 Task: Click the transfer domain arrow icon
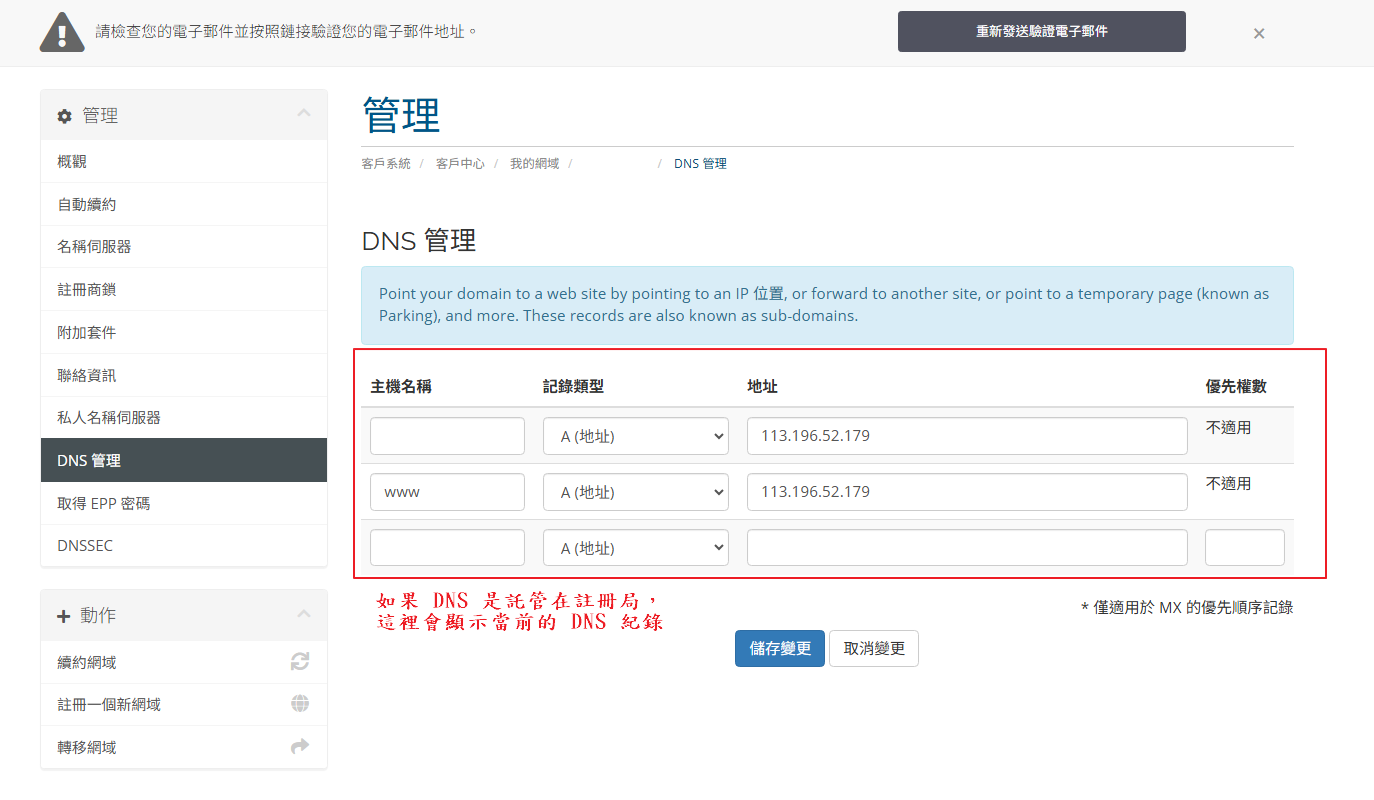tap(300, 747)
